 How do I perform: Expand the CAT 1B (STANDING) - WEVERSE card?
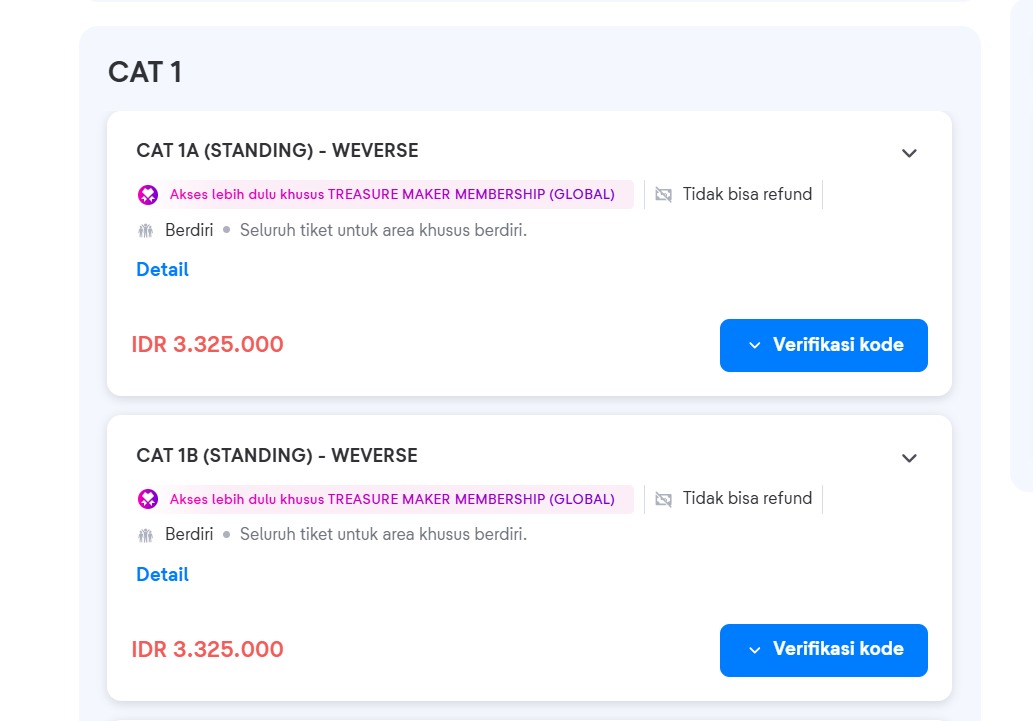pos(909,458)
